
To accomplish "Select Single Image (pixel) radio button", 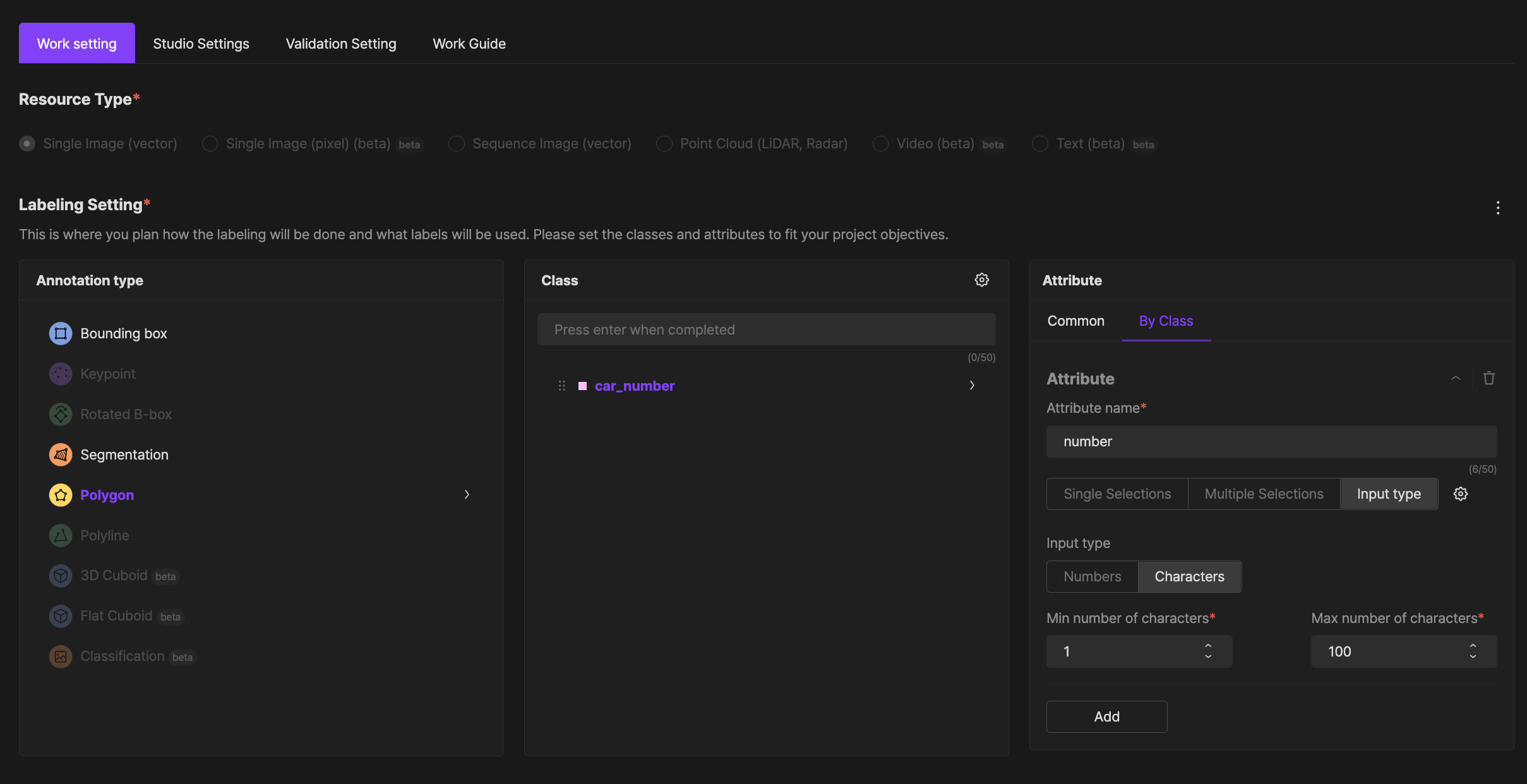I will coord(210,144).
